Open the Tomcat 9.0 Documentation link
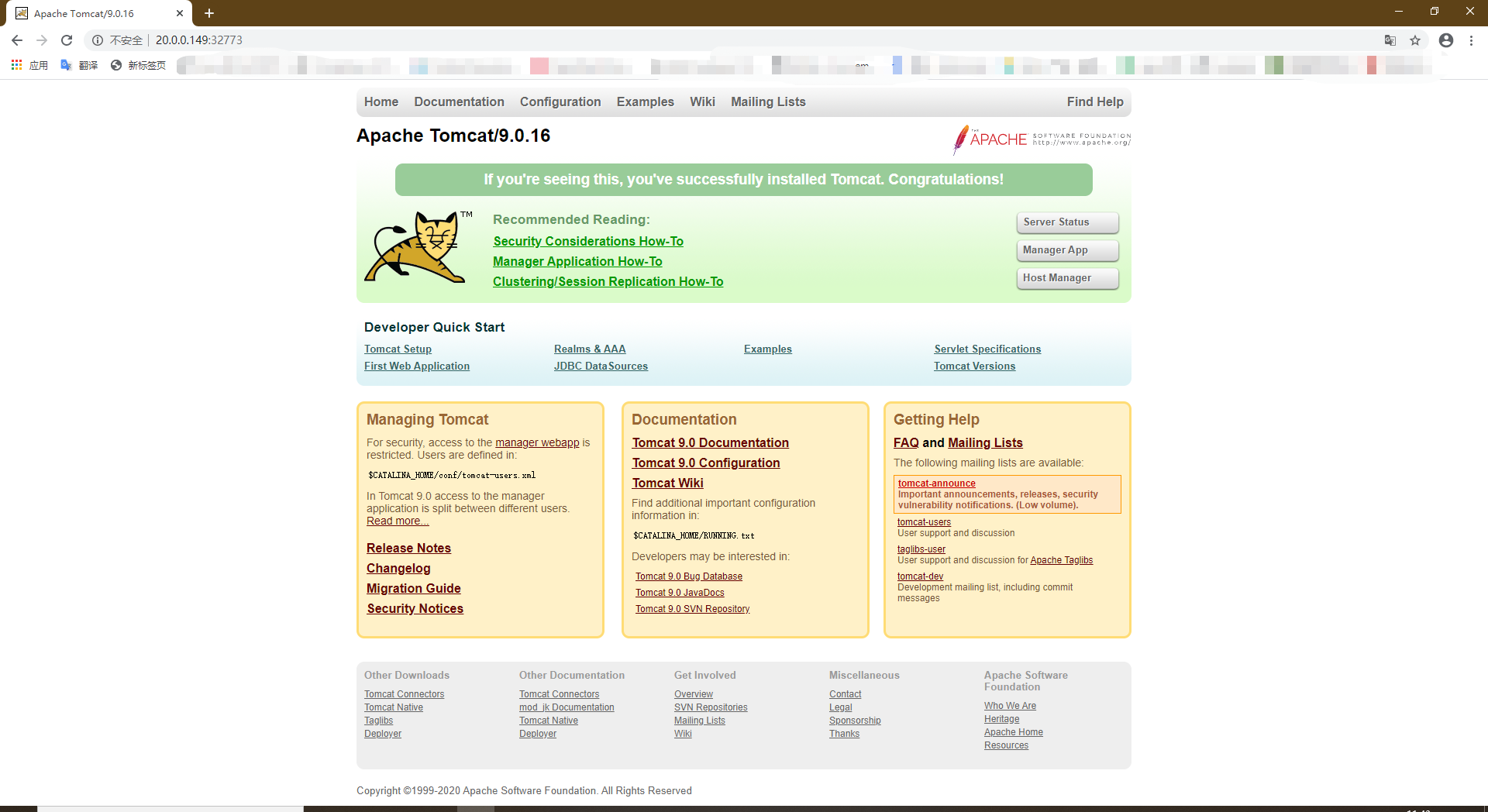Image resolution: width=1488 pixels, height=812 pixels. point(710,442)
